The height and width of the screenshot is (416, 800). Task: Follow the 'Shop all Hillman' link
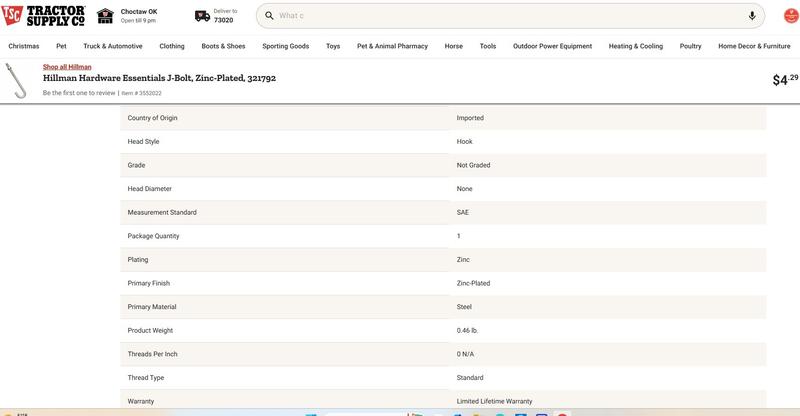pyautogui.click(x=67, y=67)
